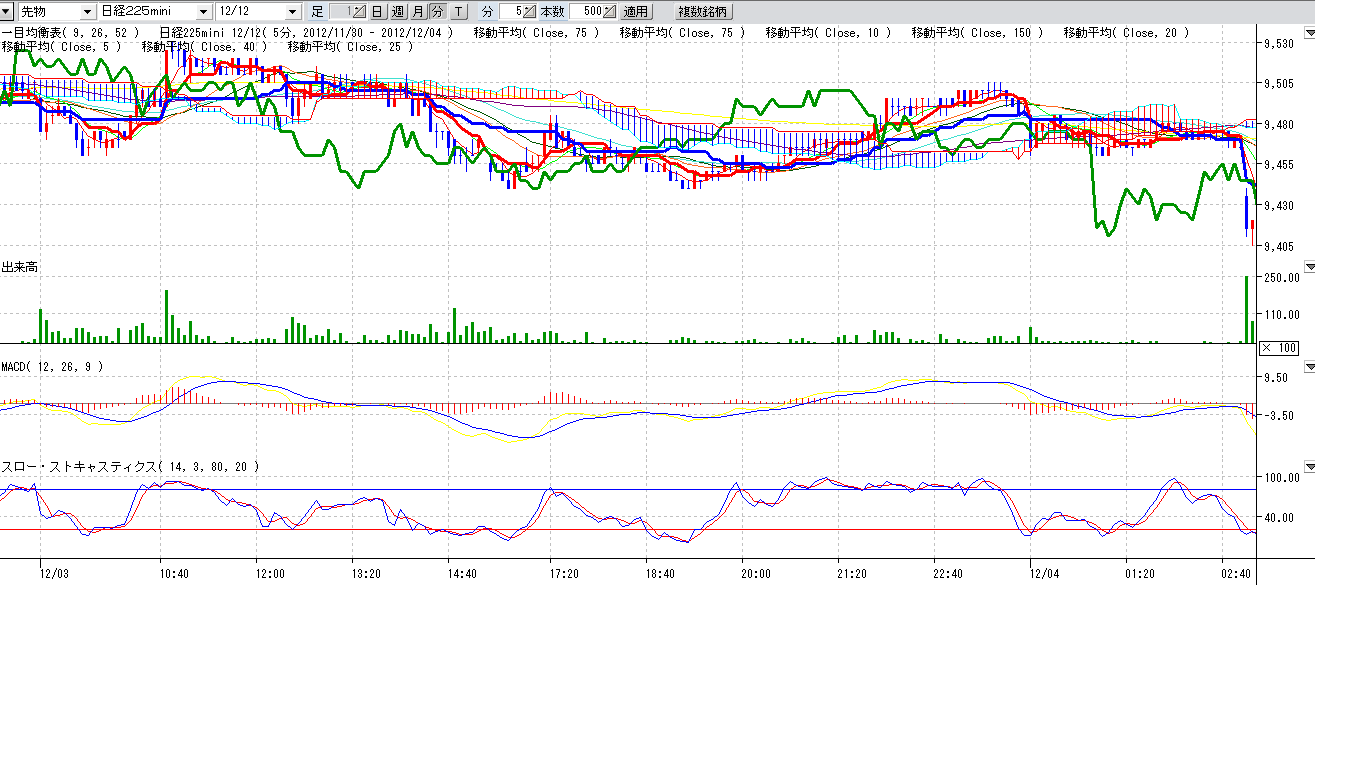This screenshot has width=1366, height=768.
Task: Adjust the minutes interval spinner showing 5
Action: coord(528,12)
